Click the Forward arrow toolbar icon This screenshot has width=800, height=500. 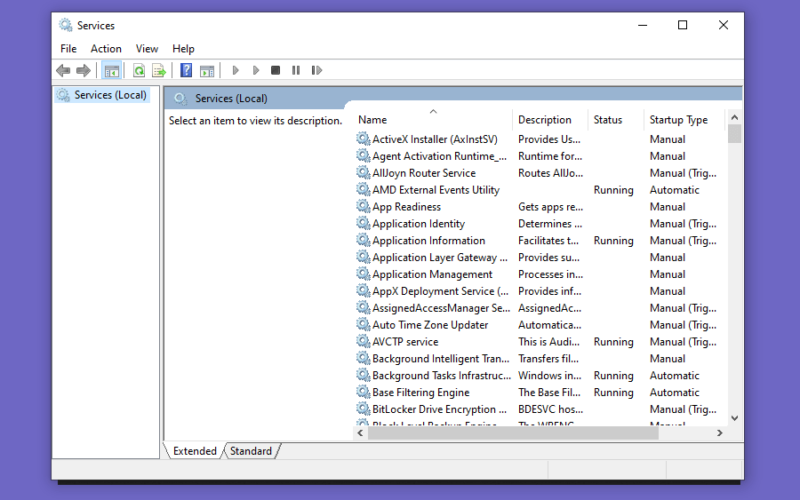click(83, 70)
